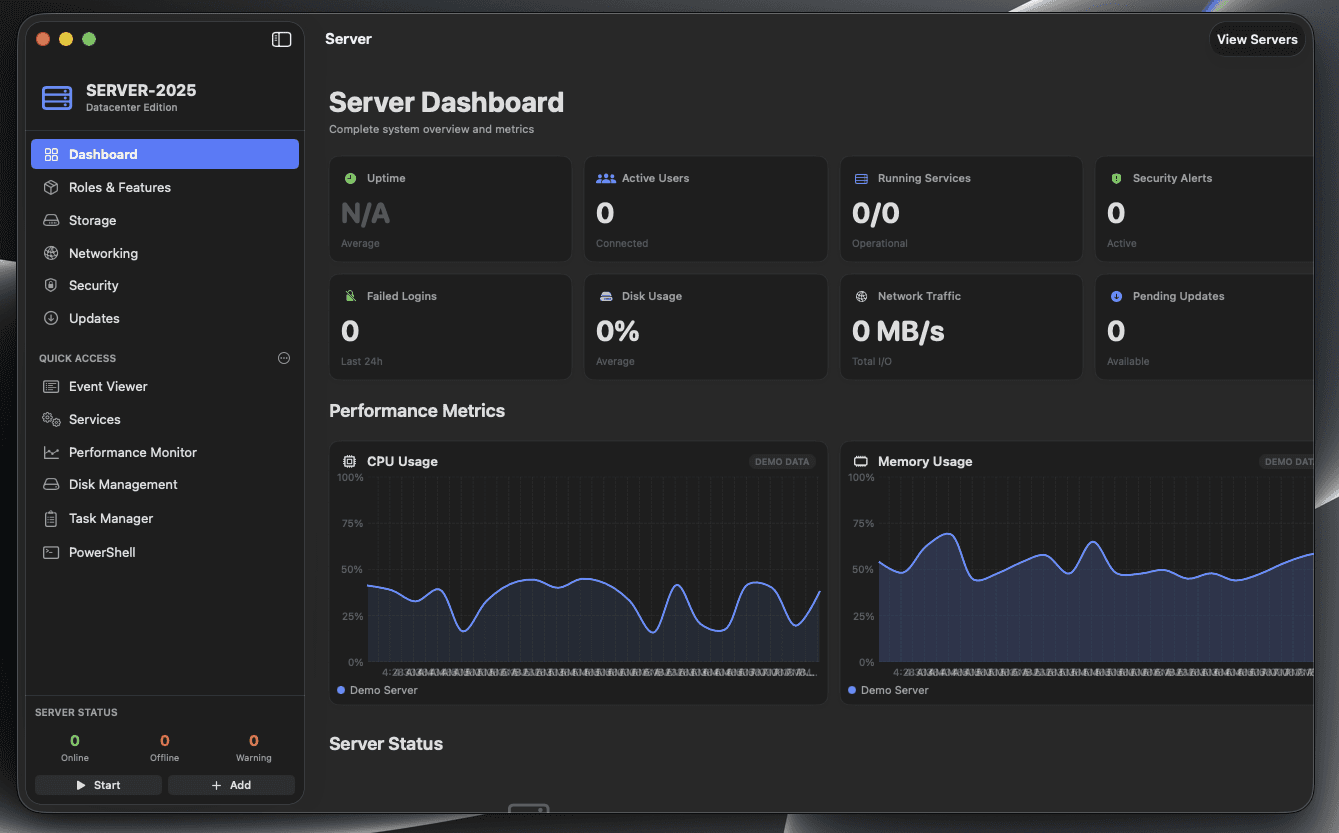This screenshot has width=1339, height=833.
Task: Open Event Viewer
Action: pyautogui.click(x=165, y=386)
